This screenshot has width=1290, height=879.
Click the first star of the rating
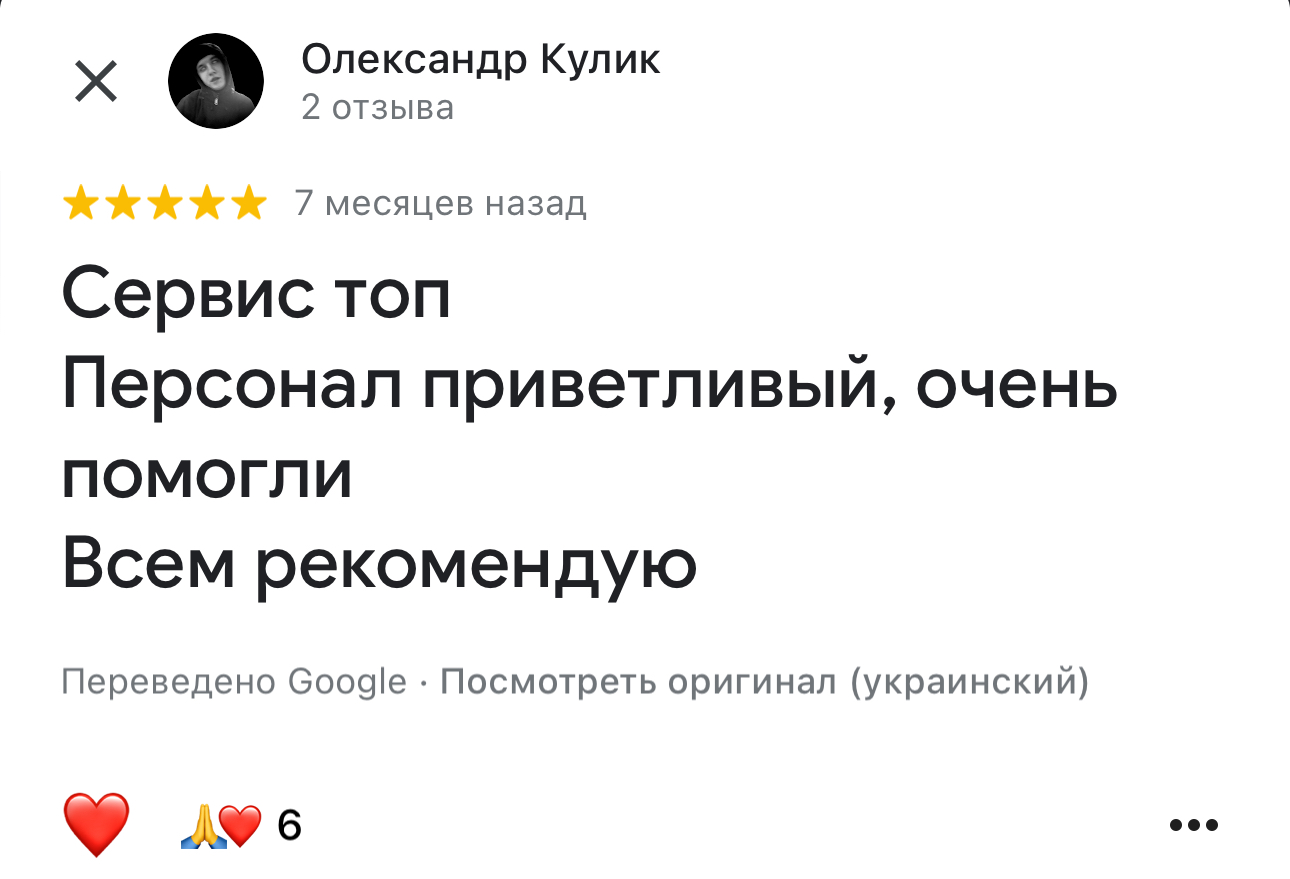tap(79, 204)
